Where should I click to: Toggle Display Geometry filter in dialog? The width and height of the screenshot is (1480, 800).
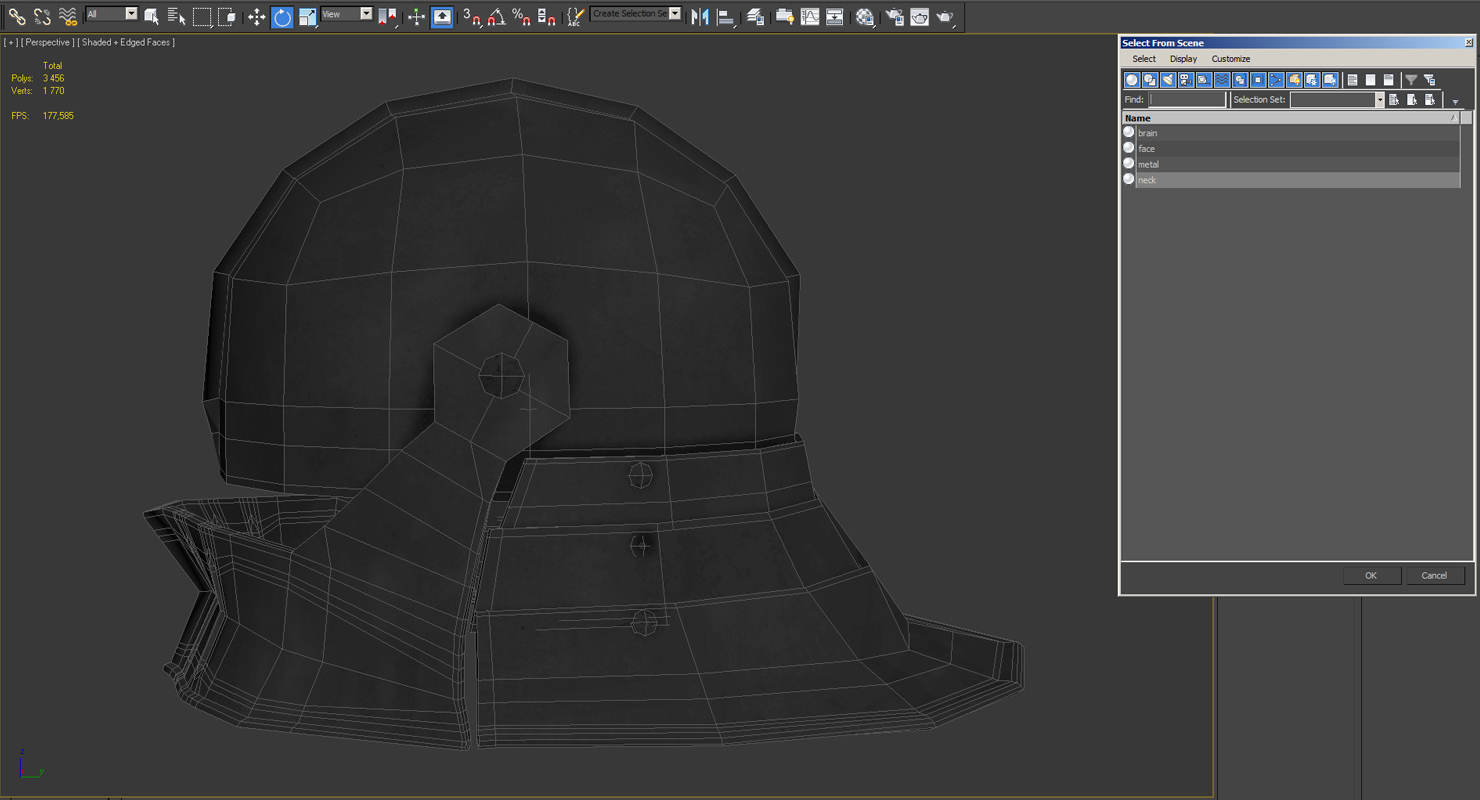(x=1132, y=80)
